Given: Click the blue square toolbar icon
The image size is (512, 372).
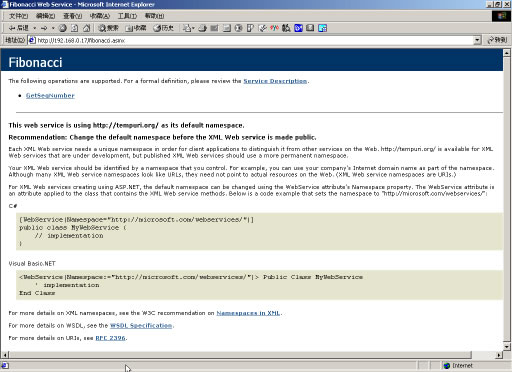Looking at the screenshot, I should point(298,28).
